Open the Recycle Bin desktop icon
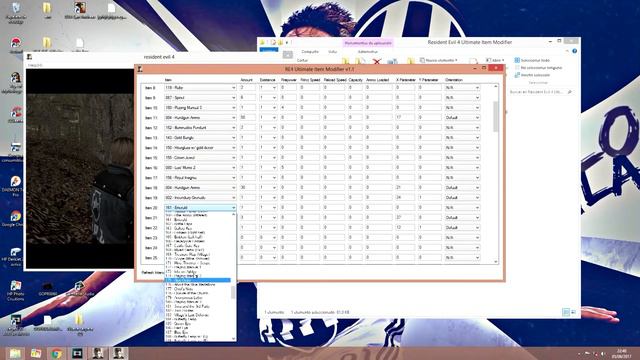 pyautogui.click(x=16, y=12)
